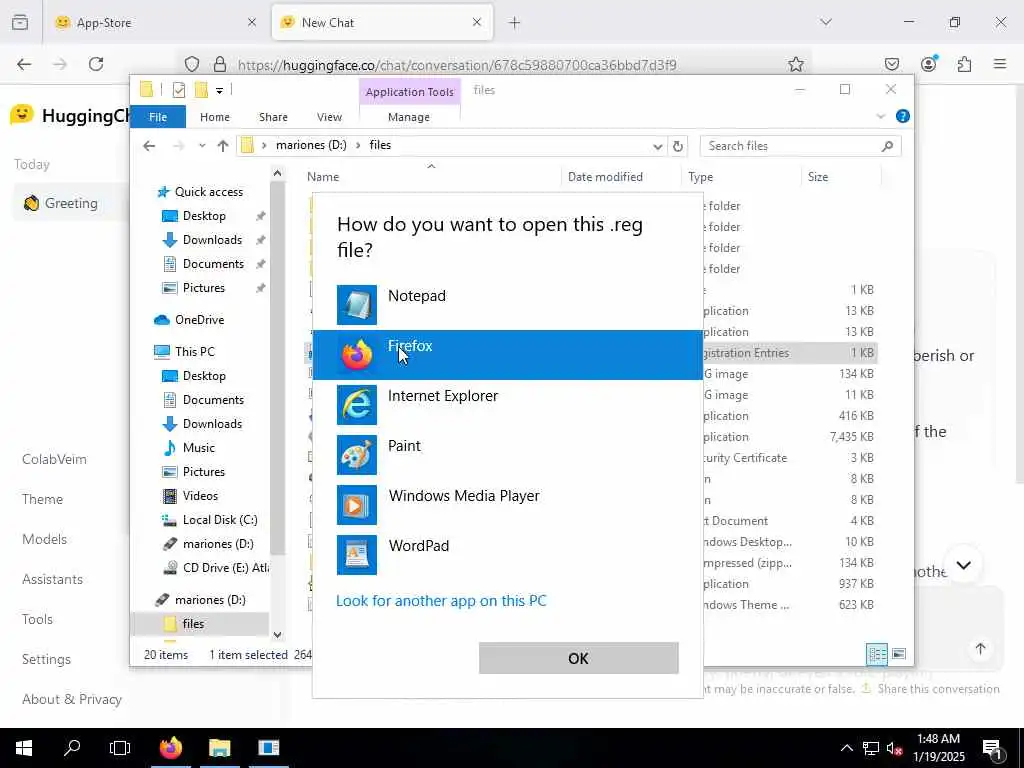Bookmark this page with the star icon
Image resolution: width=1024 pixels, height=768 pixels.
795,64
